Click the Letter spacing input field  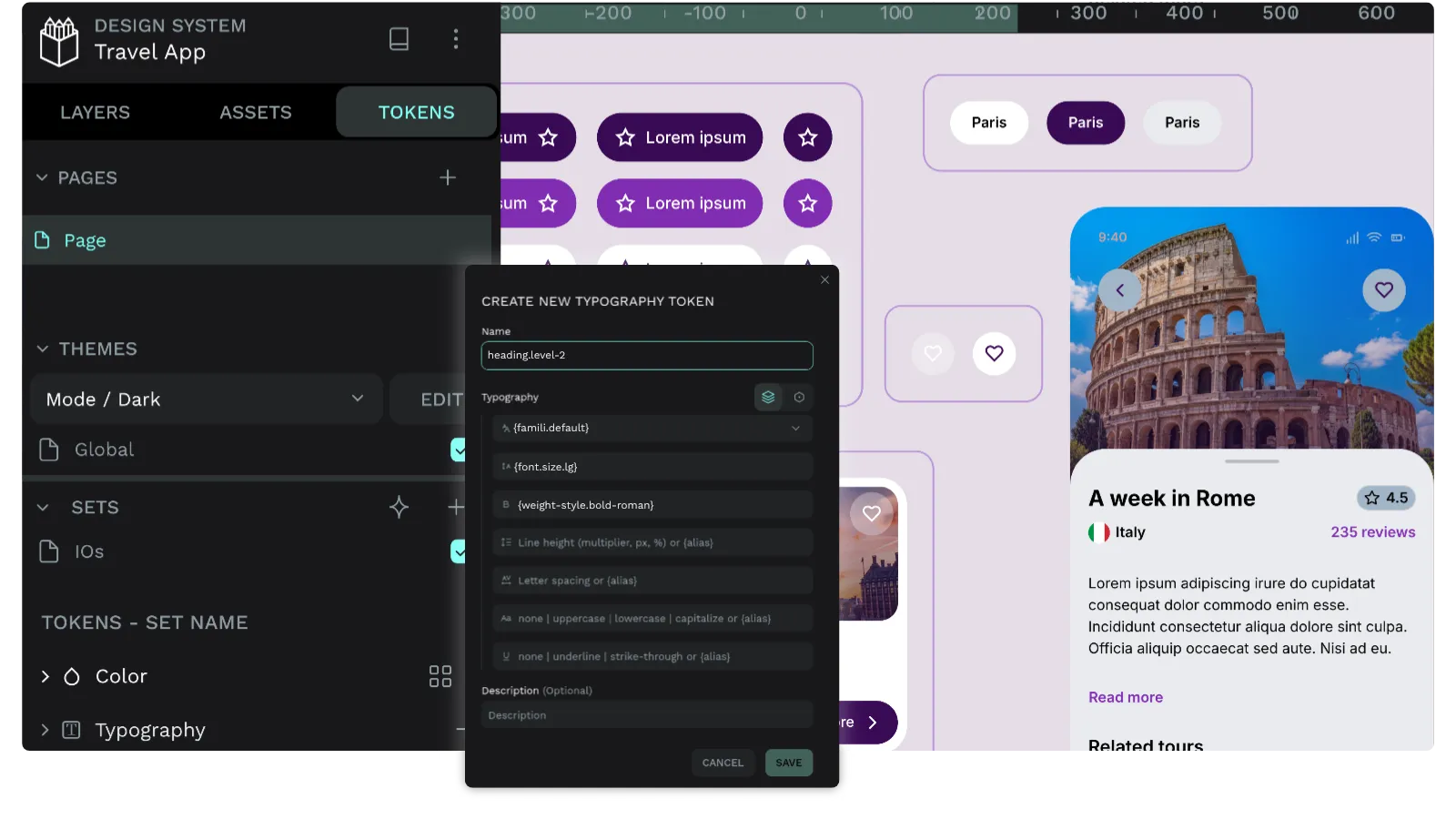click(x=652, y=581)
